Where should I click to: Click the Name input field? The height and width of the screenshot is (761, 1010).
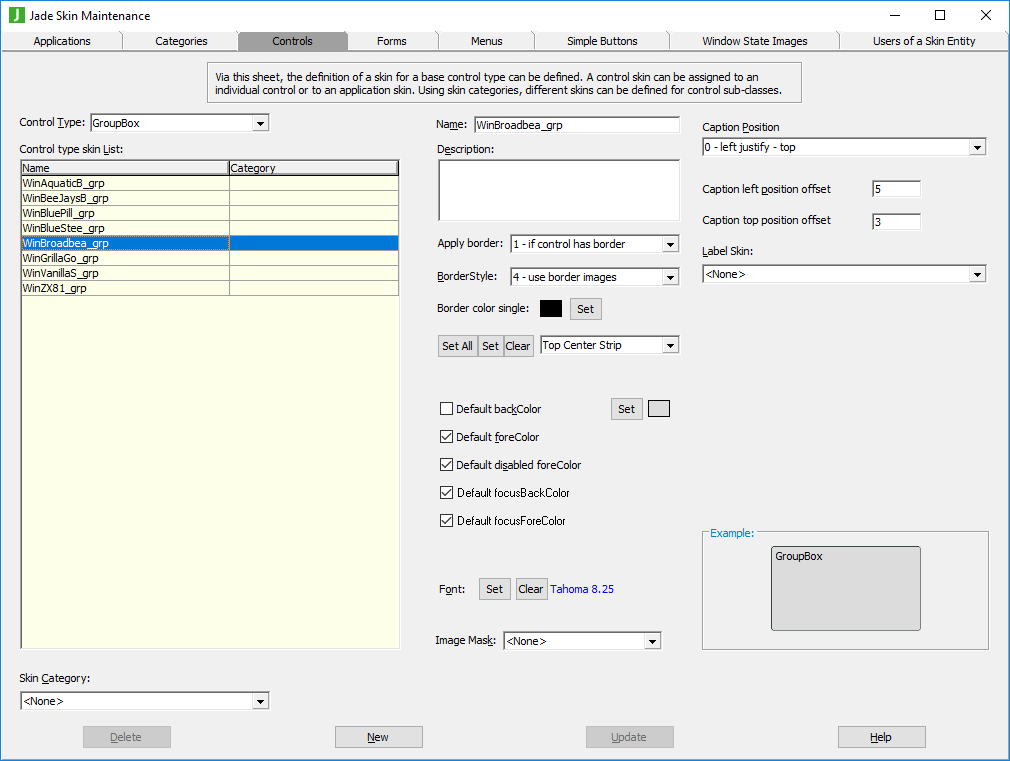click(x=576, y=125)
